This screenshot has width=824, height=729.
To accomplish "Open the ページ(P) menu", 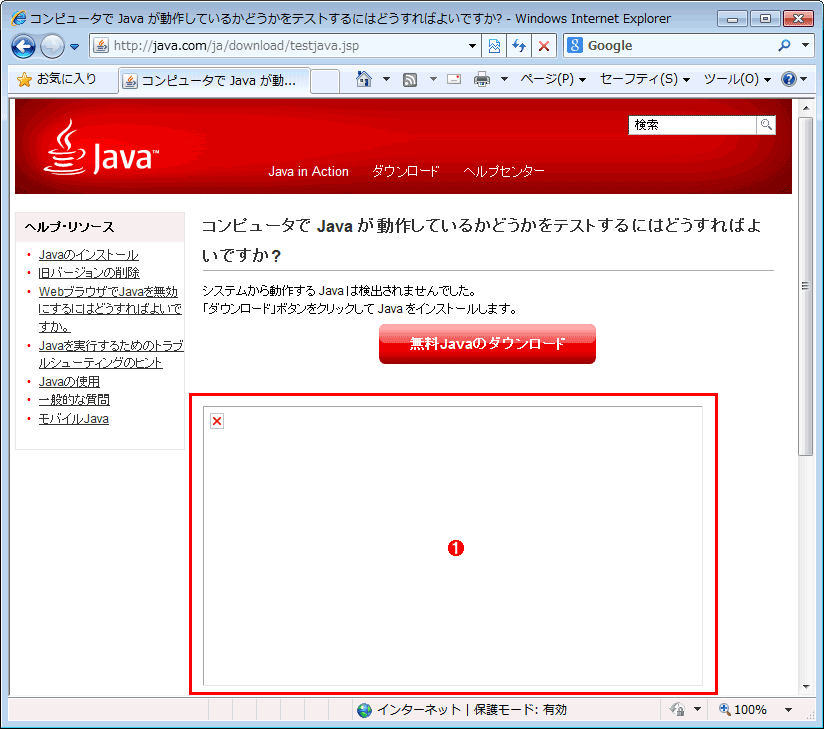I will tap(553, 79).
